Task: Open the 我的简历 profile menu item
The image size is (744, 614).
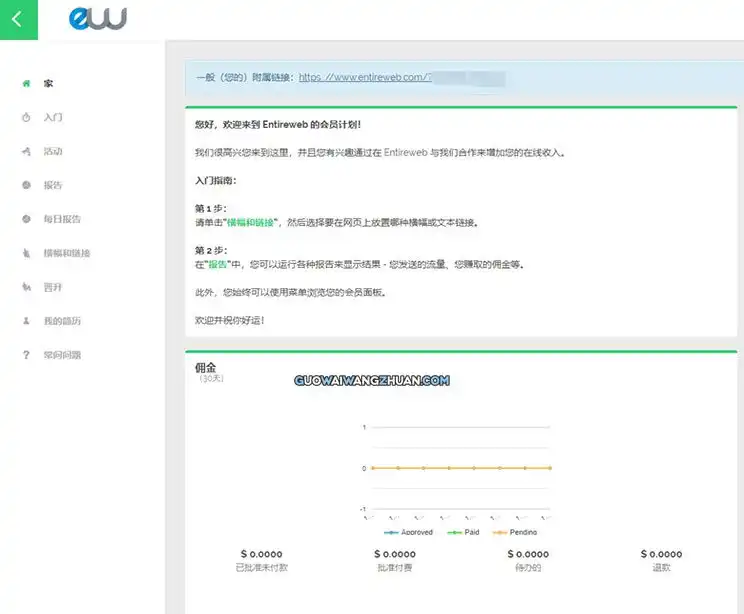Action: click(62, 321)
